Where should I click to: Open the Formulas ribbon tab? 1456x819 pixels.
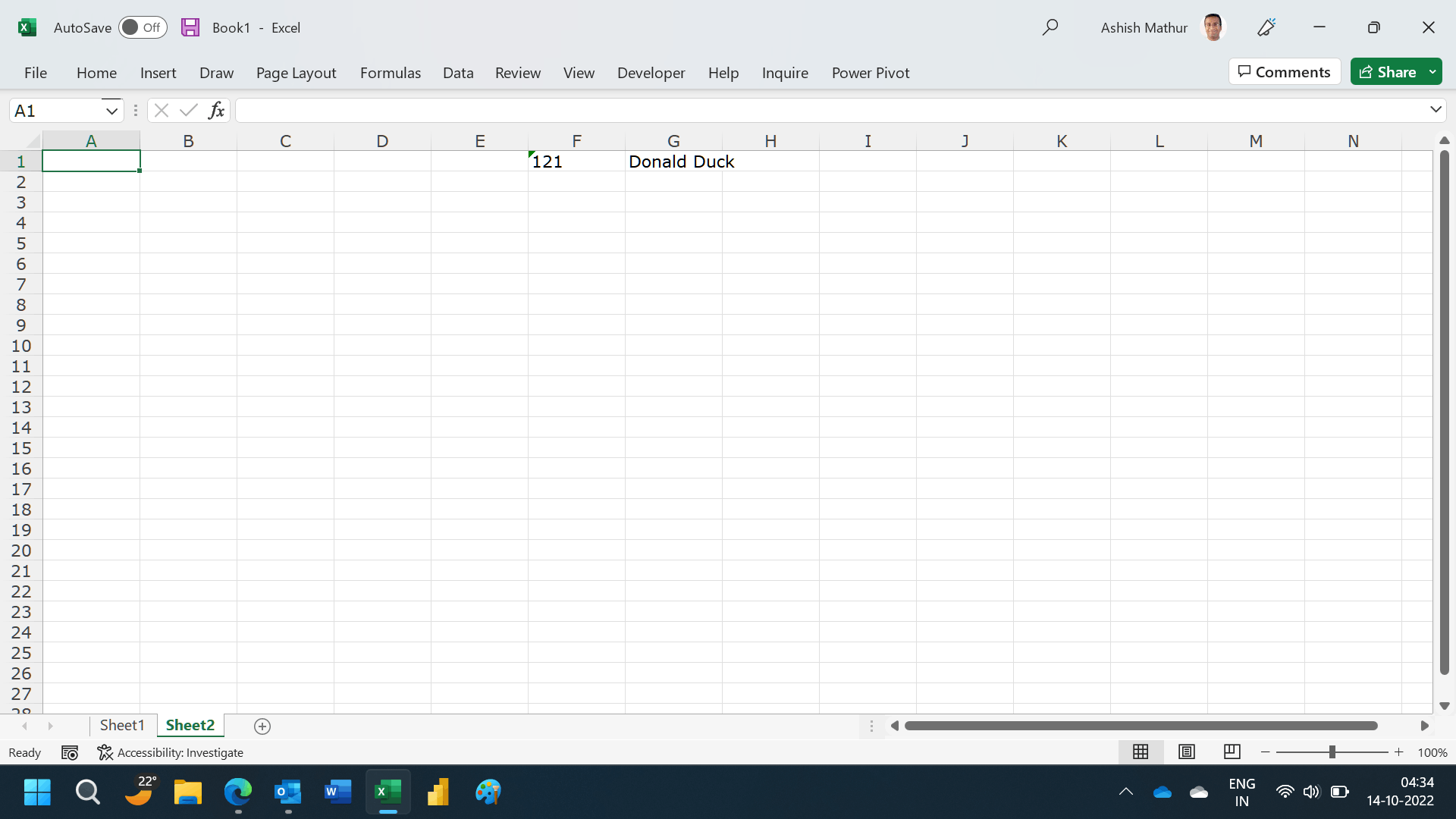pyautogui.click(x=390, y=73)
